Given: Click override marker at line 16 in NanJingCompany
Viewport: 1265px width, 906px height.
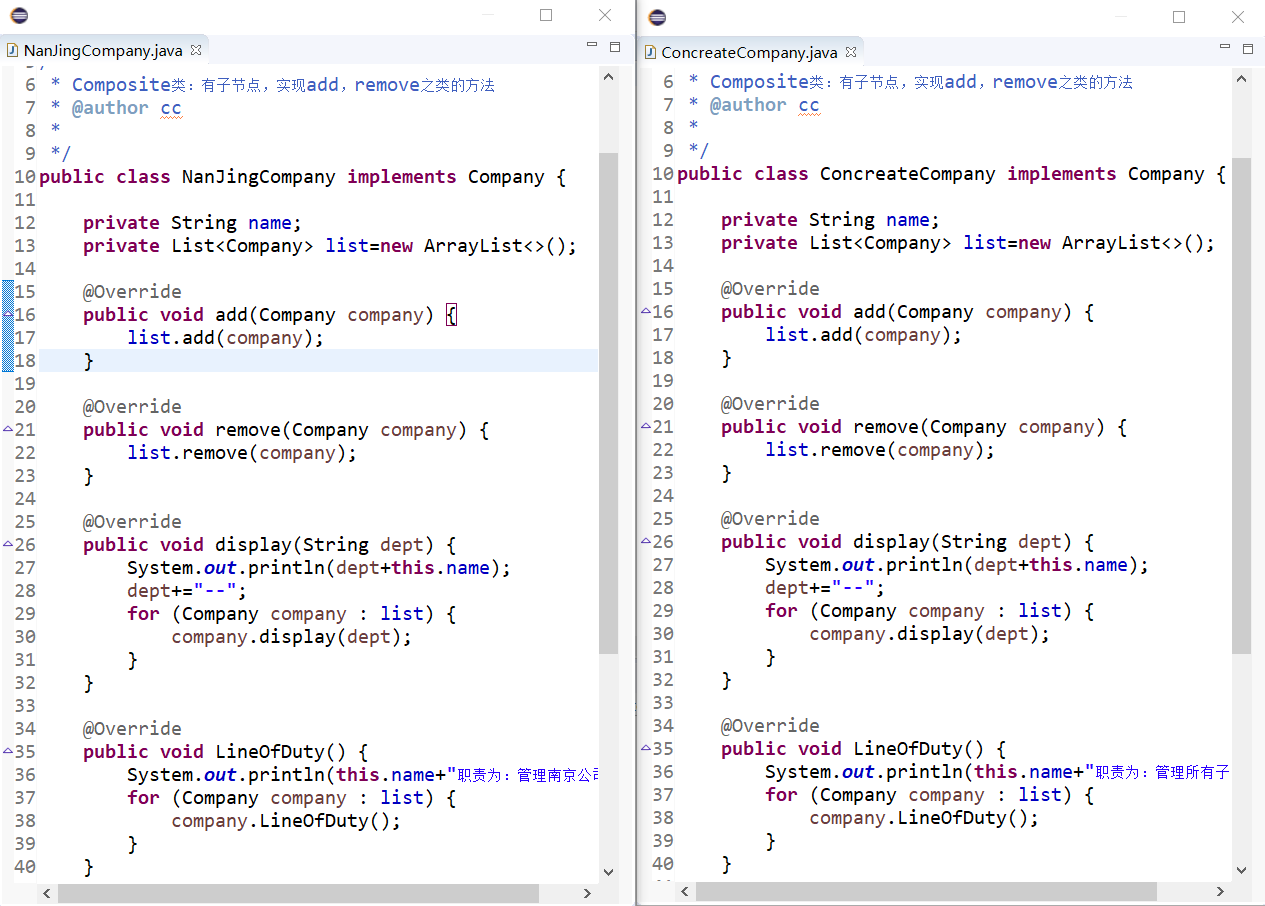Looking at the screenshot, I should click(8, 314).
